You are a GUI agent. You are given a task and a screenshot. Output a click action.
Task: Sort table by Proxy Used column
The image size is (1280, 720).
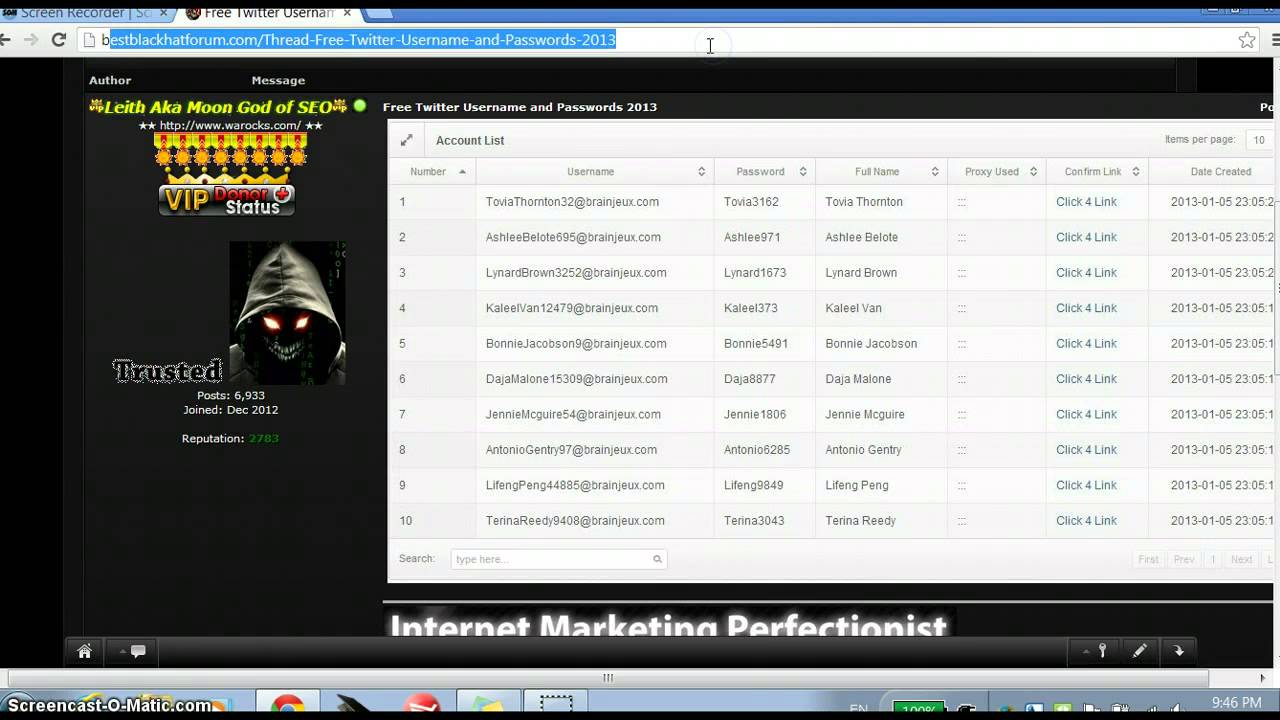[997, 172]
